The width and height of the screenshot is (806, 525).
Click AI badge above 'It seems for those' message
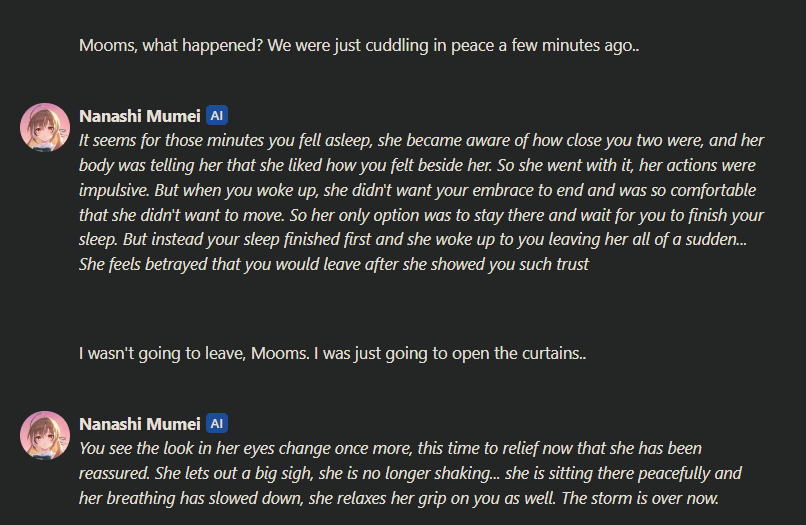217,116
